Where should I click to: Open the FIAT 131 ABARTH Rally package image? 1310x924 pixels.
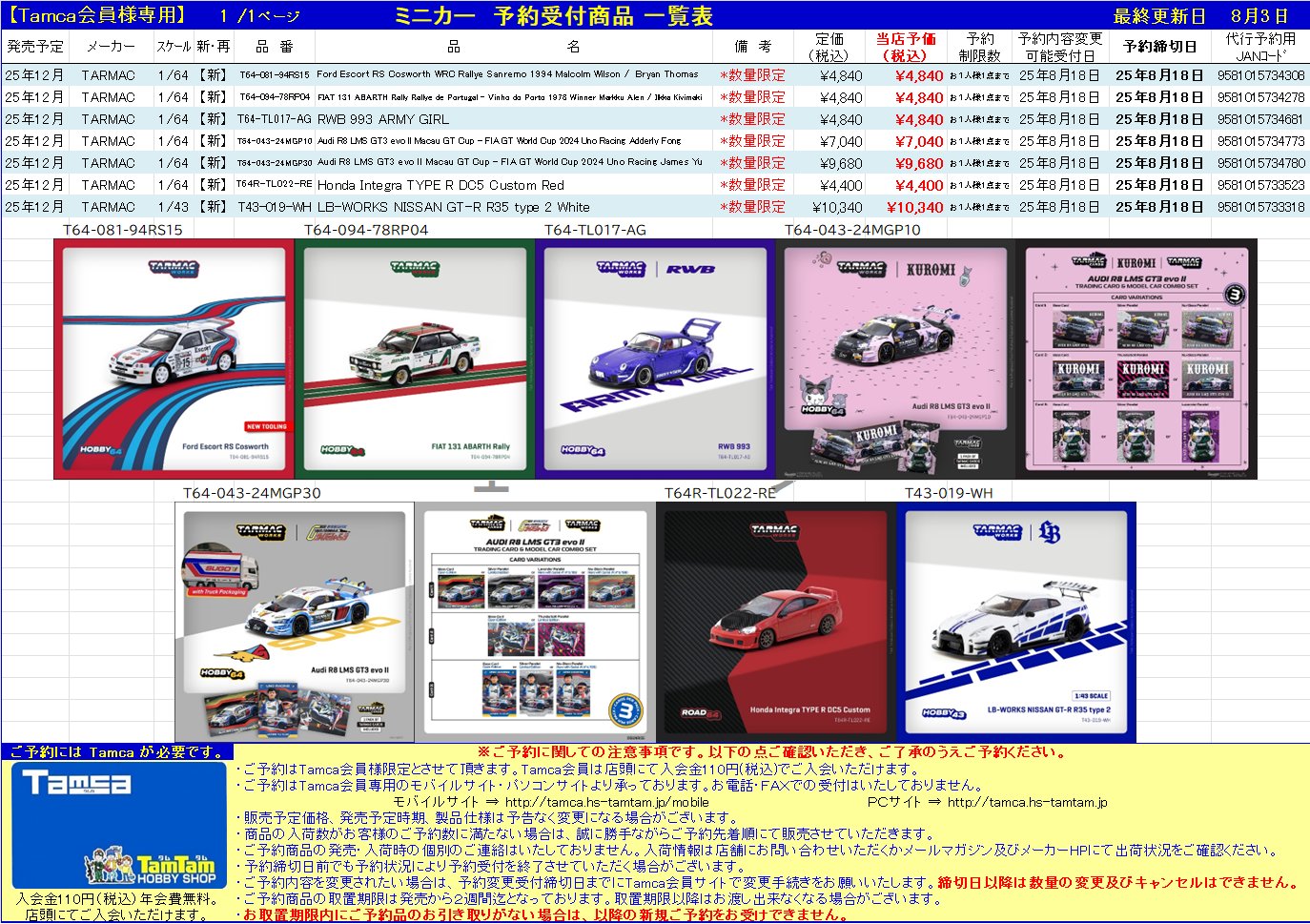[415, 359]
